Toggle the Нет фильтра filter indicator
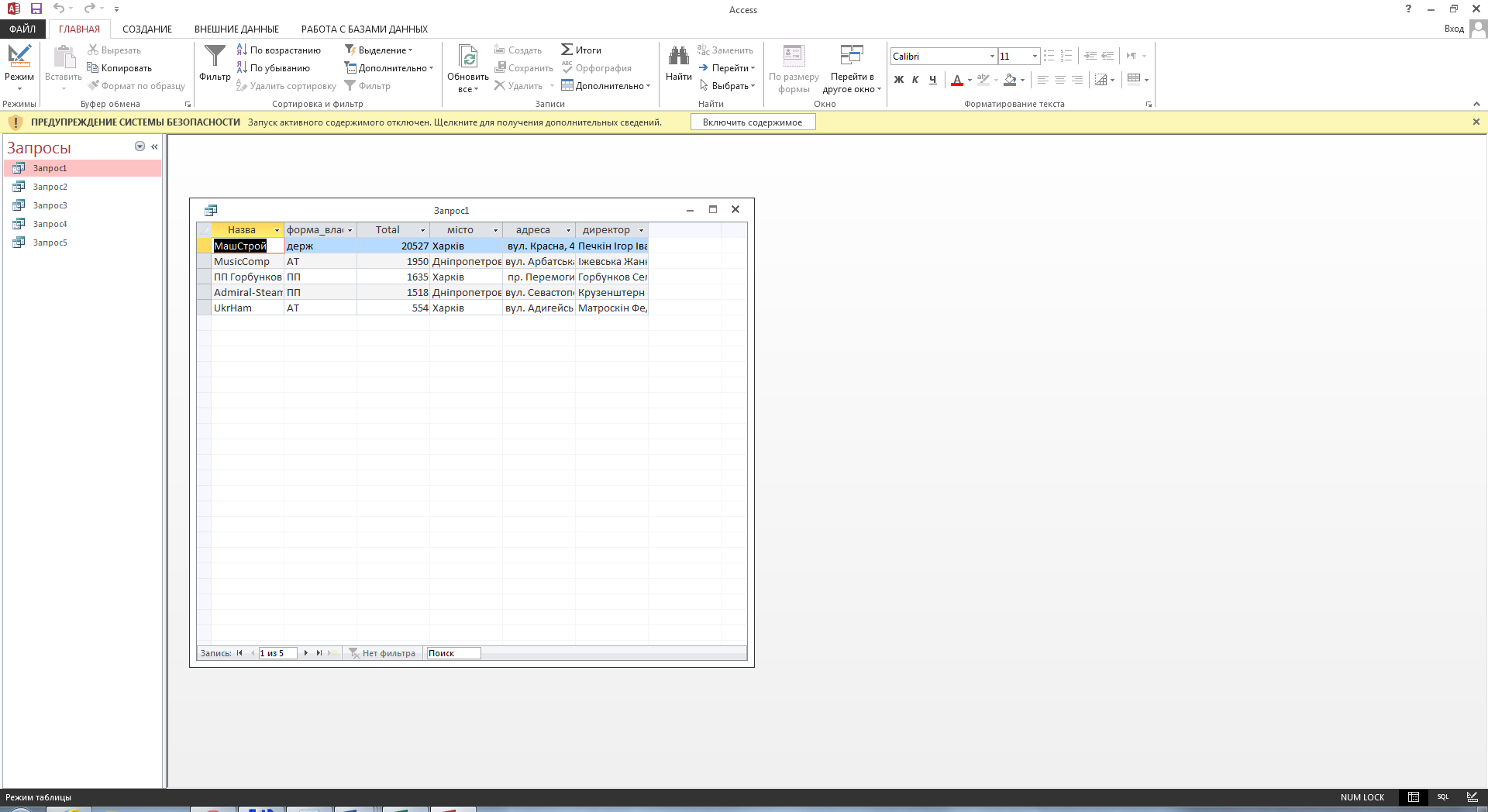The height and width of the screenshot is (812, 1488). 382,653
